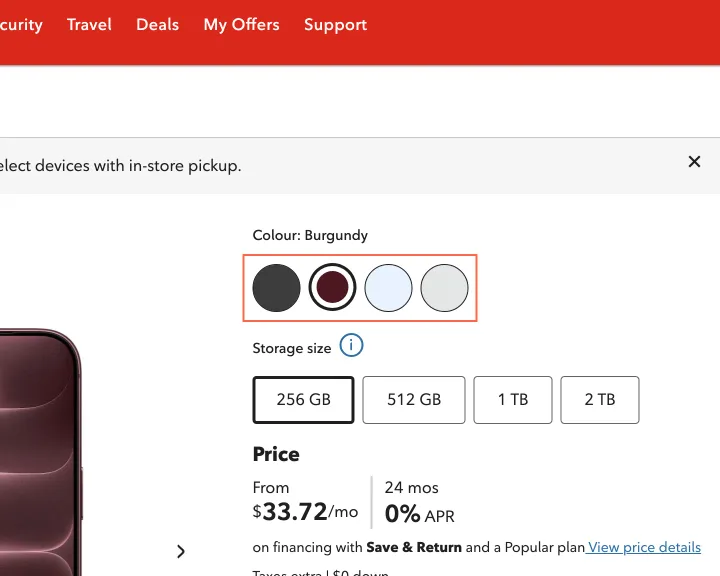720x576 pixels.
Task: Click the "Colour: Burgundy" label
Action: click(x=310, y=235)
